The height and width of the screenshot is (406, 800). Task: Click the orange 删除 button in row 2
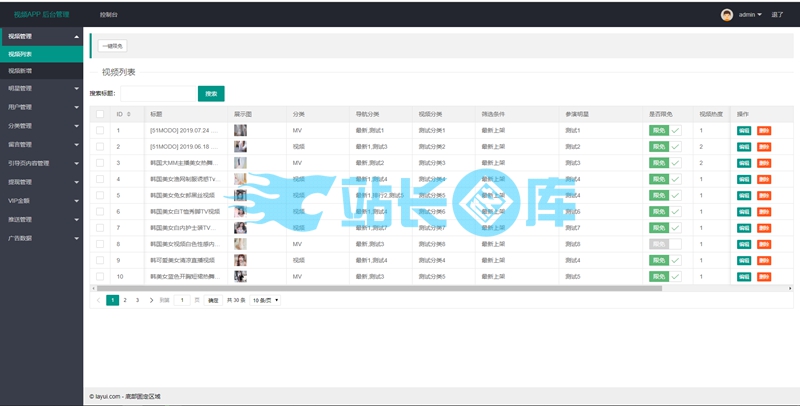coord(764,147)
